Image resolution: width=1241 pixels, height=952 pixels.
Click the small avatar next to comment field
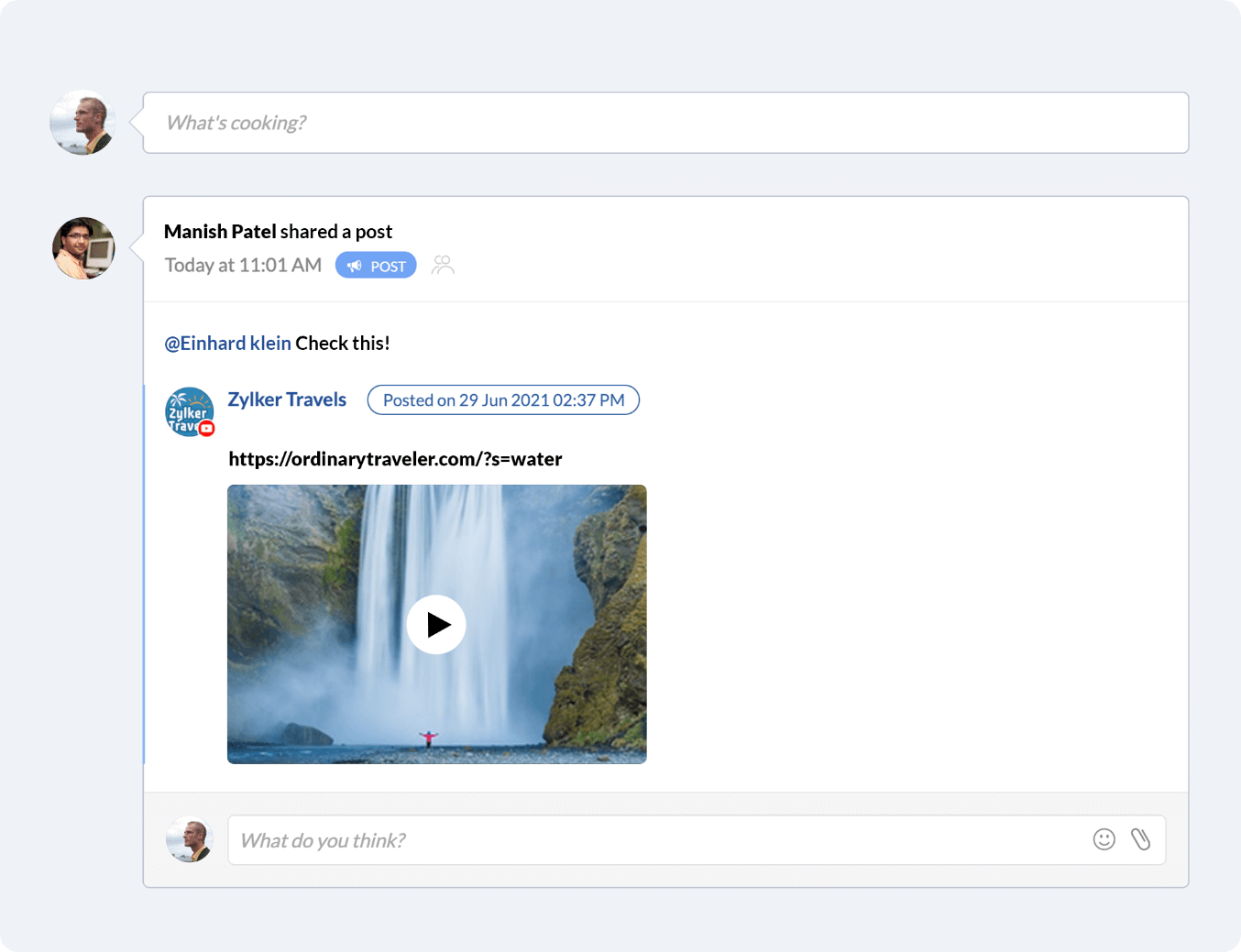[x=190, y=839]
